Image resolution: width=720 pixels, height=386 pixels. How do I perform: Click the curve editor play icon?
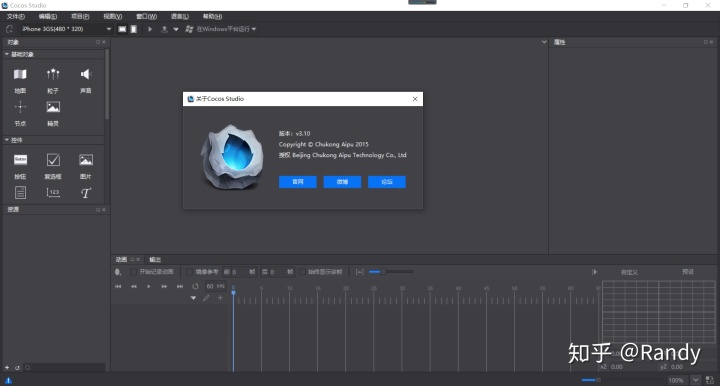click(x=594, y=272)
